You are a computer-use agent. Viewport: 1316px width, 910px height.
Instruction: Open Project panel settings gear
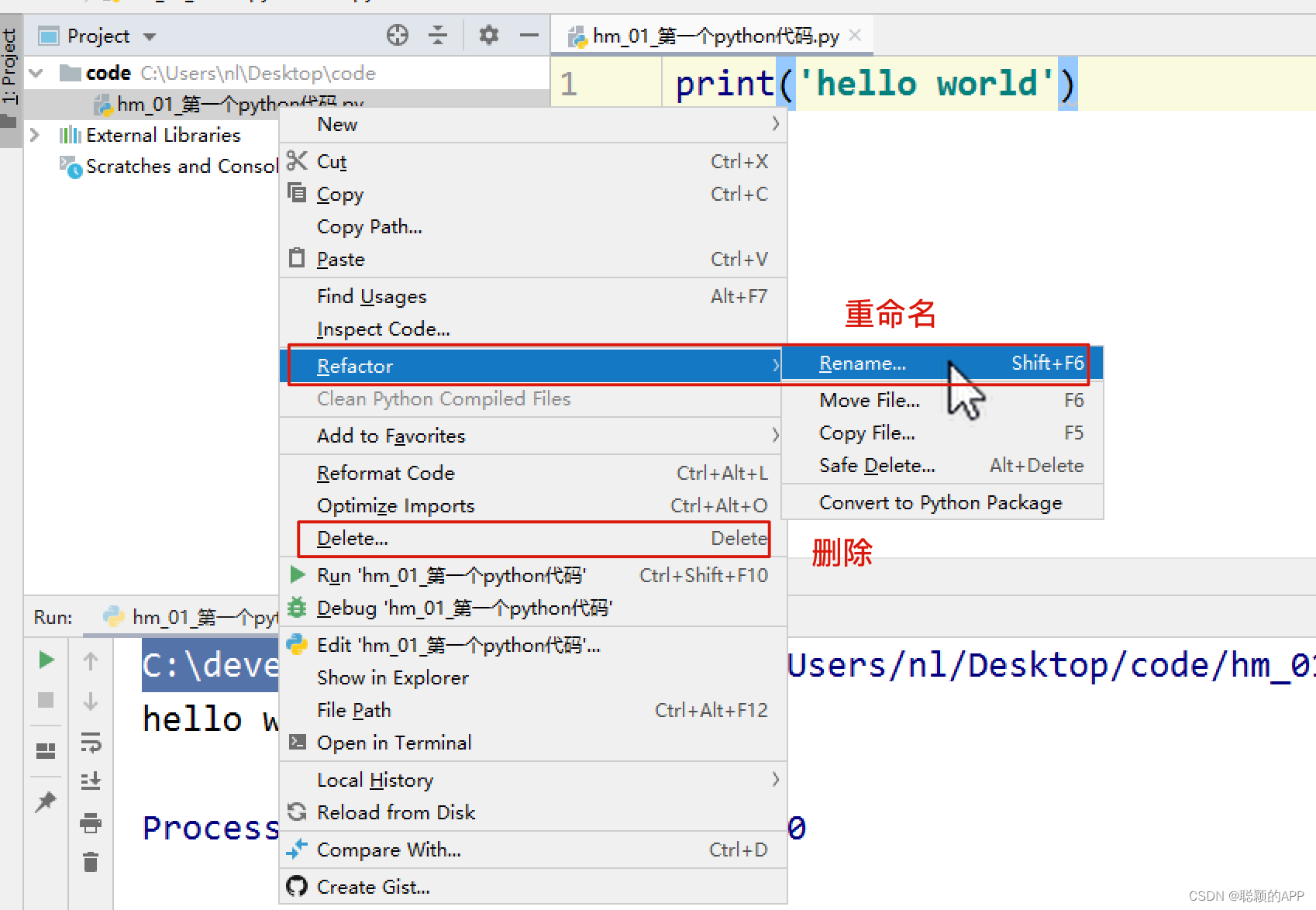[x=489, y=35]
